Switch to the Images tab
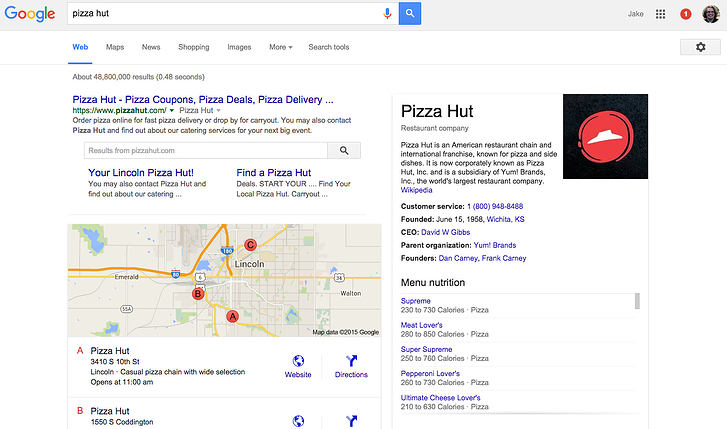 coord(239,47)
